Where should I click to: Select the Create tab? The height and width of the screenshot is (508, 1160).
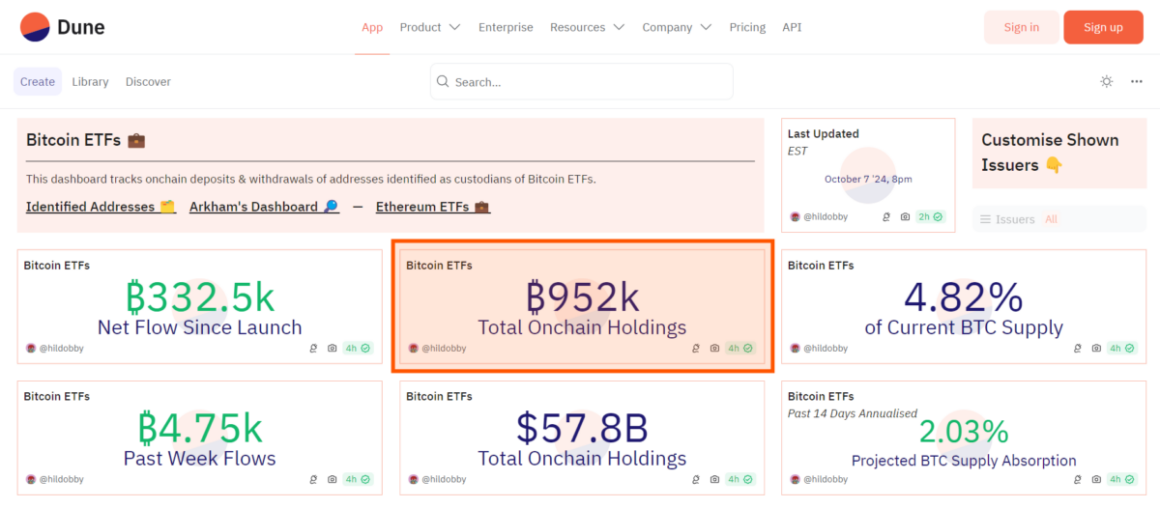coord(38,81)
